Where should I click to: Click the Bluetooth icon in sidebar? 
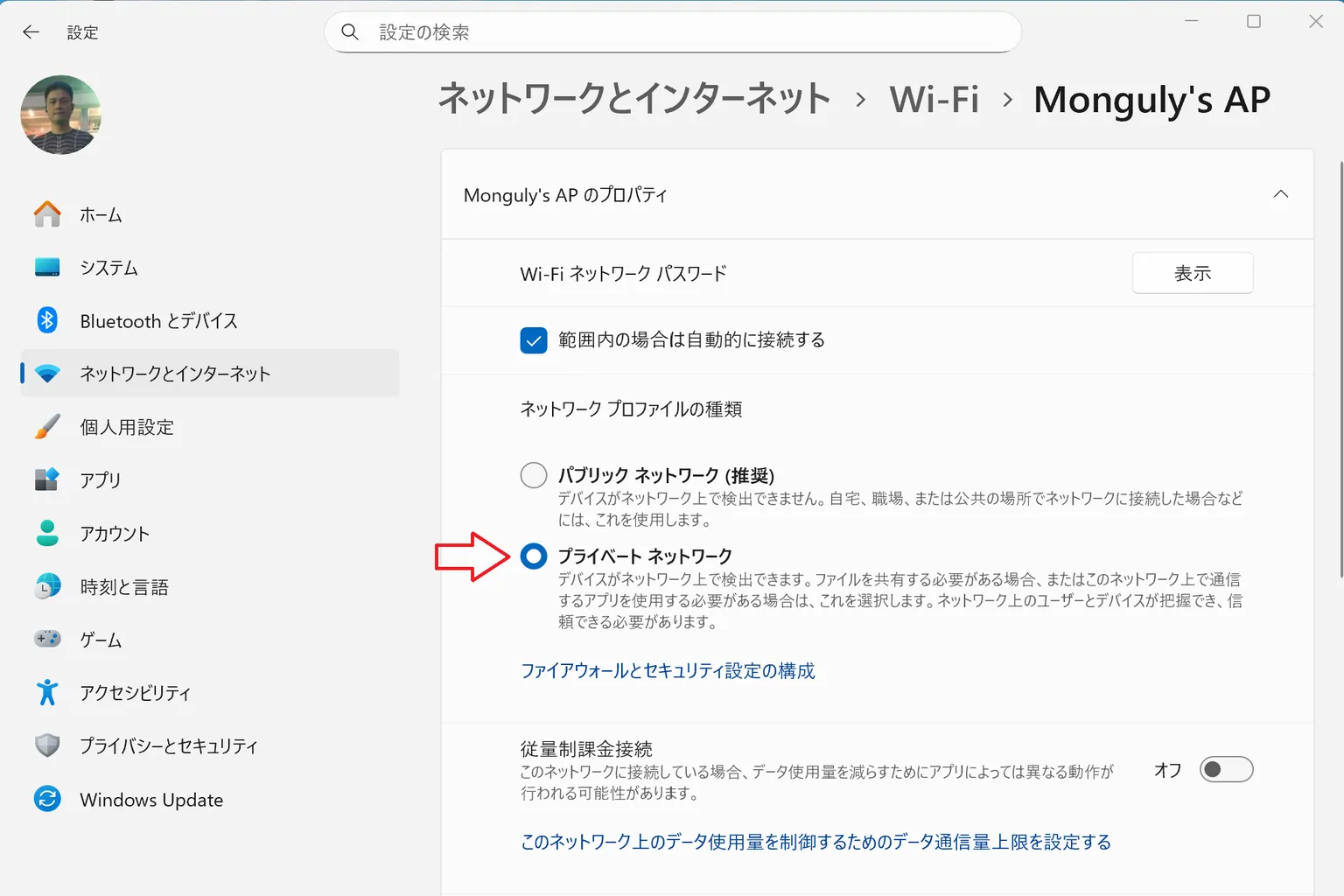pos(47,320)
